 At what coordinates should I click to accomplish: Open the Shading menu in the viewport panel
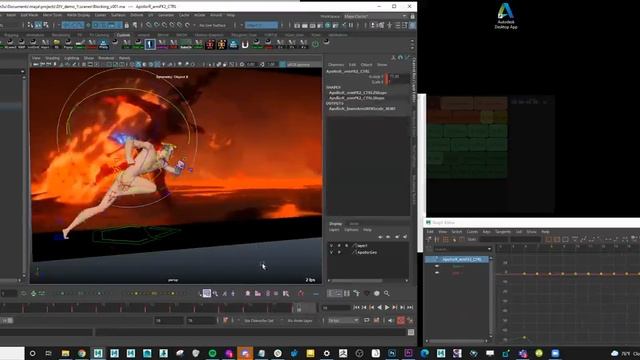52,58
